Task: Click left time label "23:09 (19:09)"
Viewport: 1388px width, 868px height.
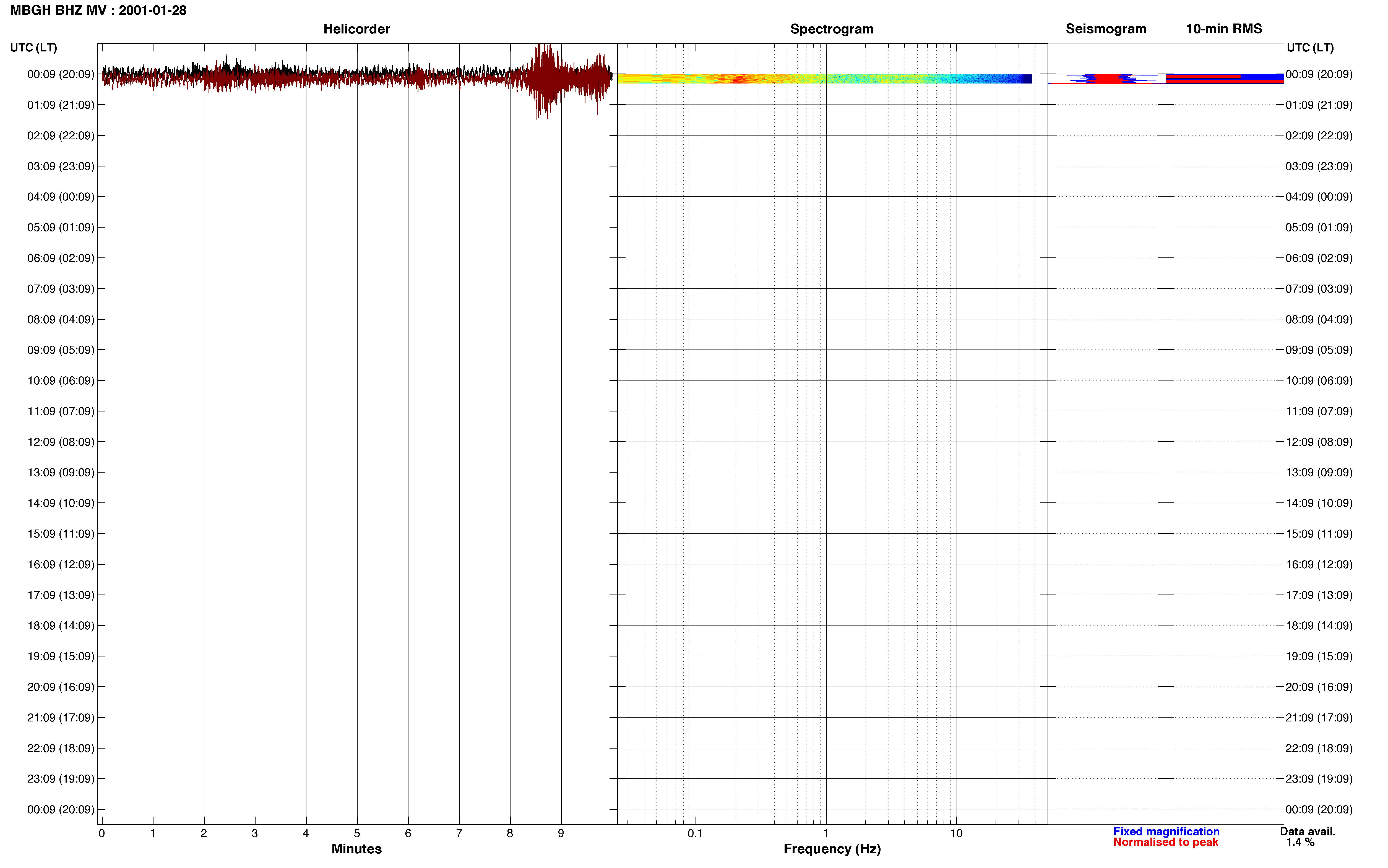Action: click(x=60, y=779)
